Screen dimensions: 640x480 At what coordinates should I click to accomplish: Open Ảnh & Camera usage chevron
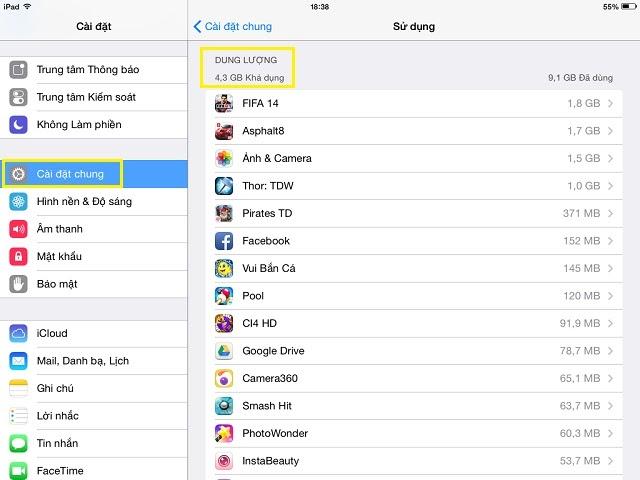(x=610, y=158)
